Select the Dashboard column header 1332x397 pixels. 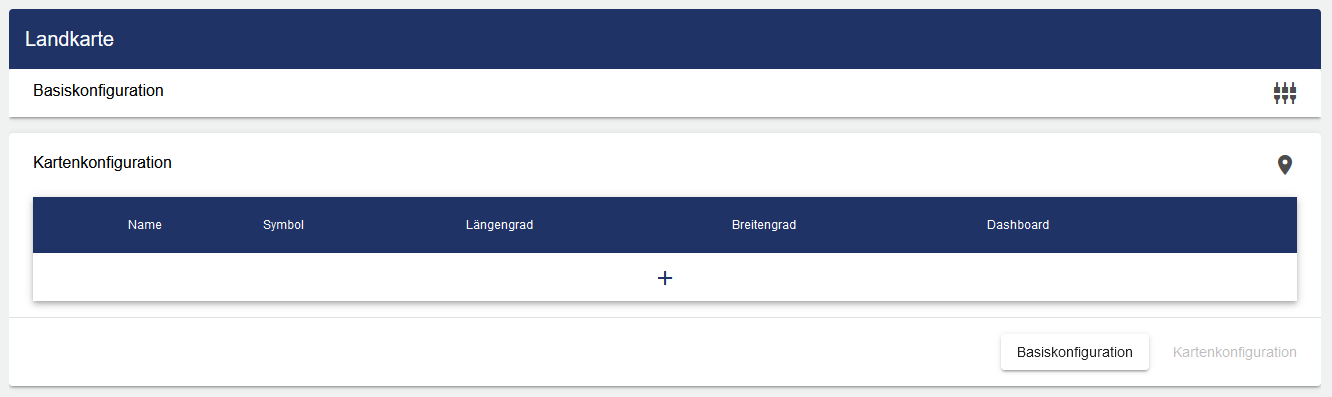coord(1018,225)
